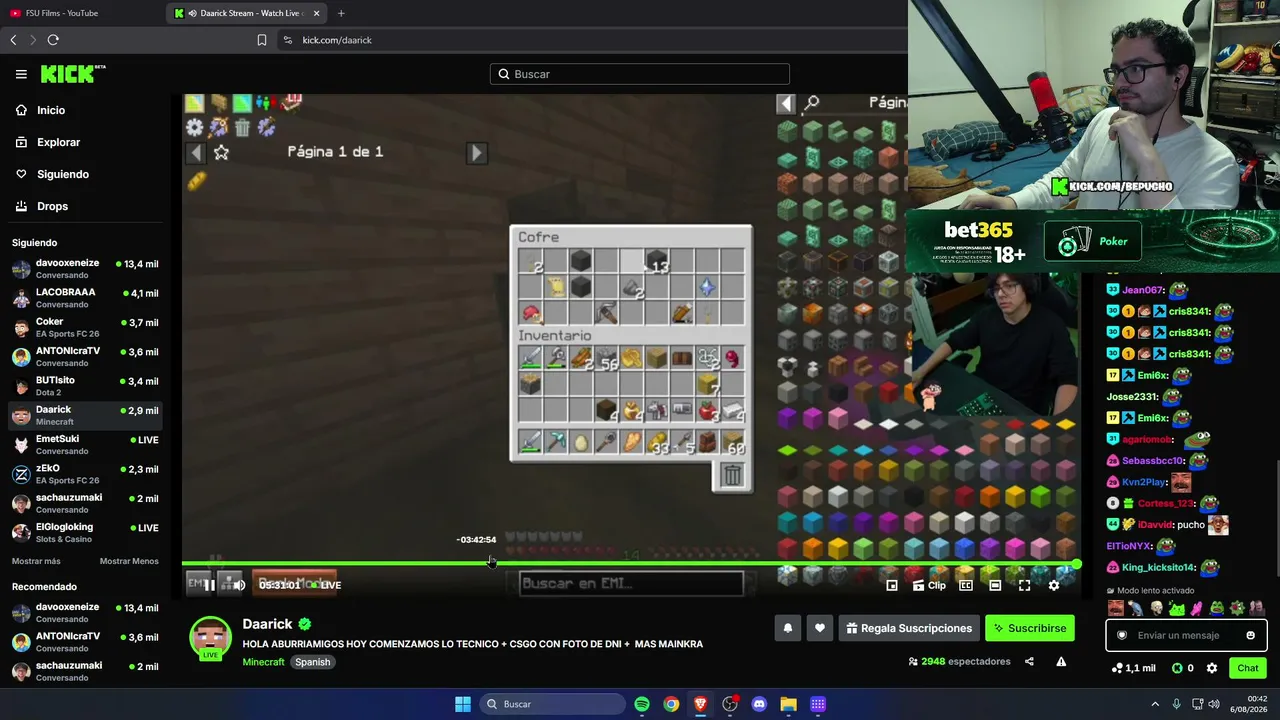The image size is (1280, 720).
Task: Open the chat identity shield icon
Action: coord(1122,635)
